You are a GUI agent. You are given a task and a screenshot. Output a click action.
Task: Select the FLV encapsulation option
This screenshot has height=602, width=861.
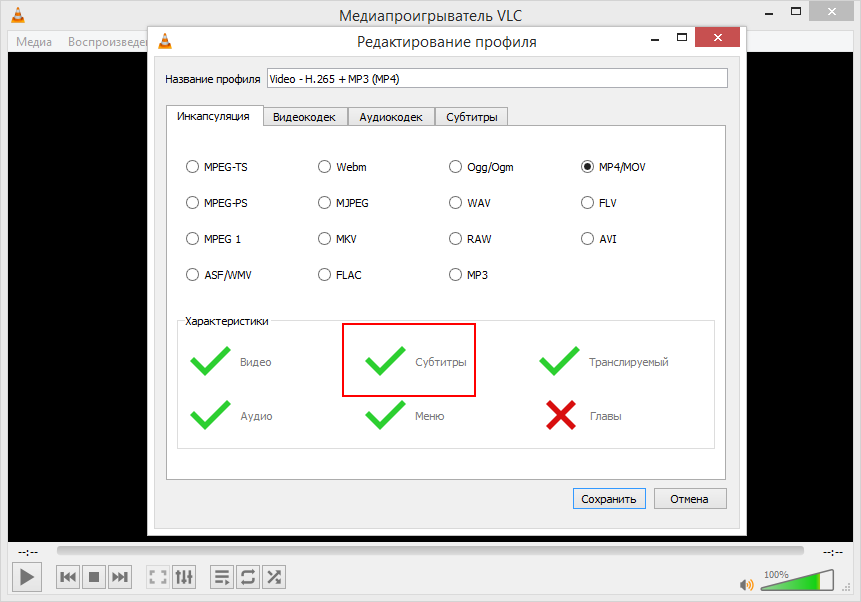tap(599, 203)
